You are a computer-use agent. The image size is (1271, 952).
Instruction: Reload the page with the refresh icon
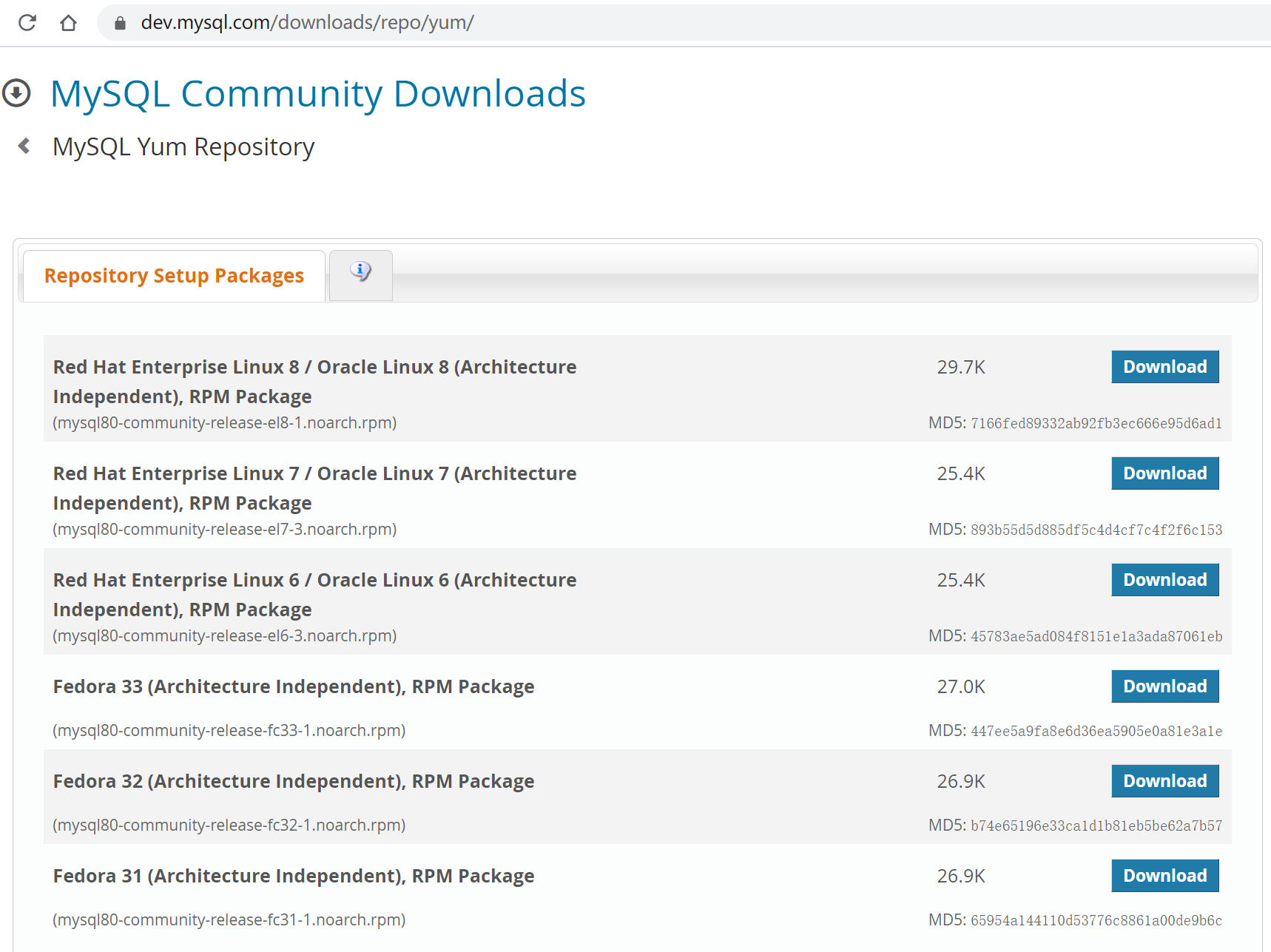[x=27, y=23]
